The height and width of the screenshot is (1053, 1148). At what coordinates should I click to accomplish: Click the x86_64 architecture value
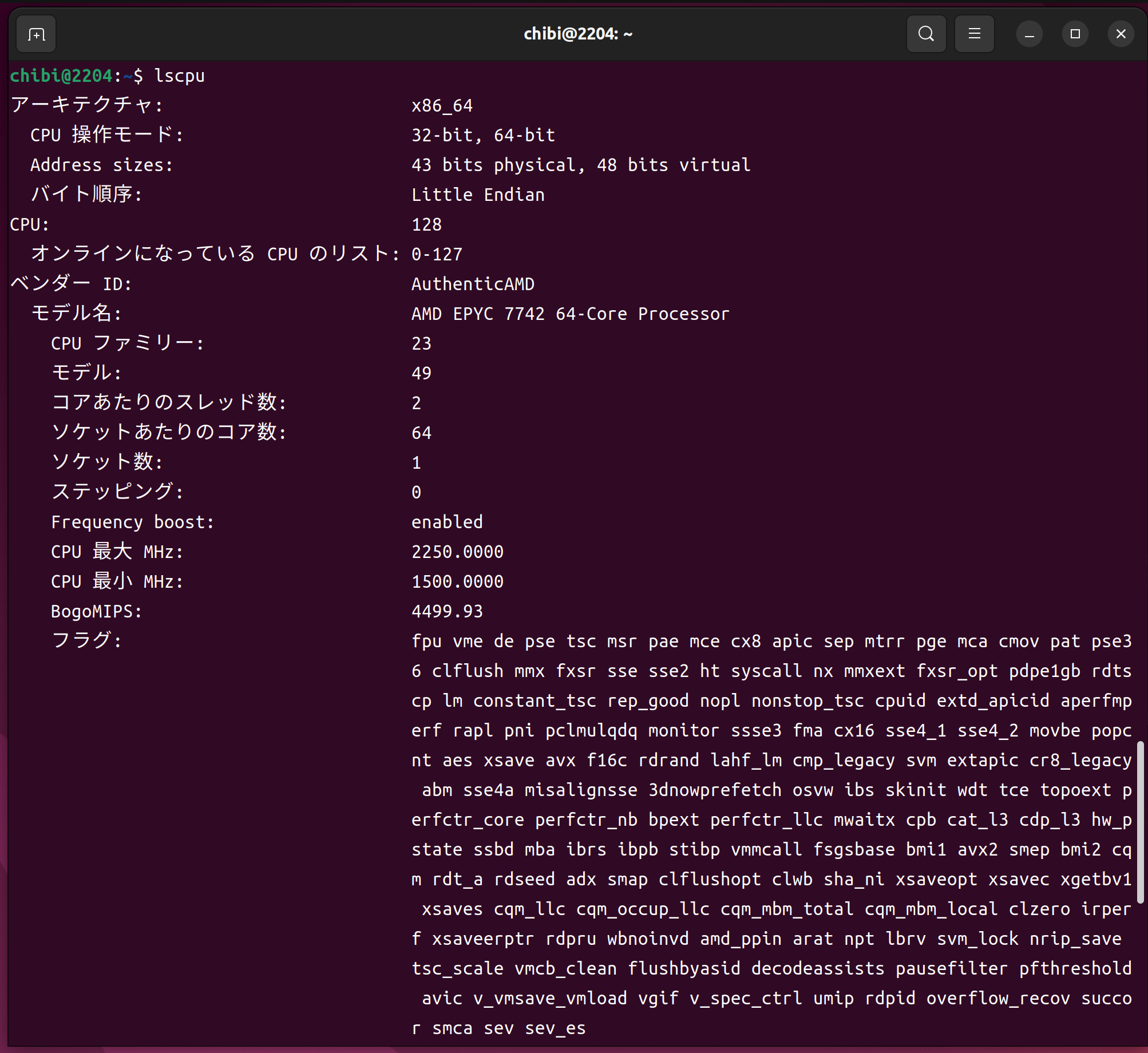coord(442,106)
